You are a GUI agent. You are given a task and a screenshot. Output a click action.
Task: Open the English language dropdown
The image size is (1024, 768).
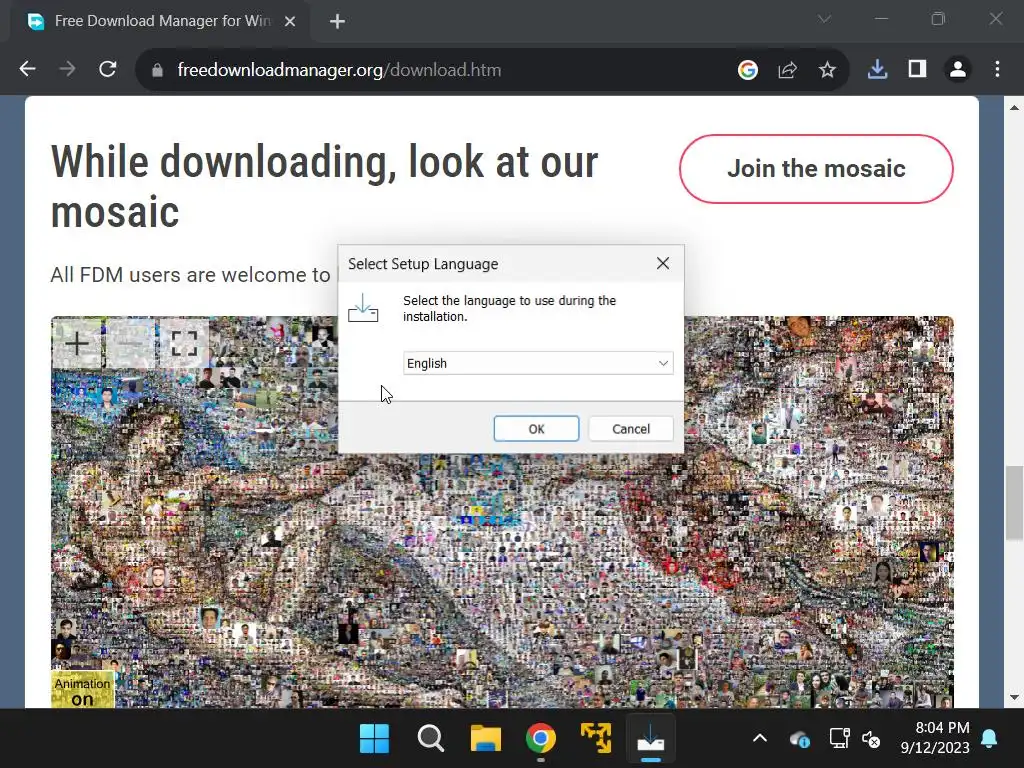[538, 363]
